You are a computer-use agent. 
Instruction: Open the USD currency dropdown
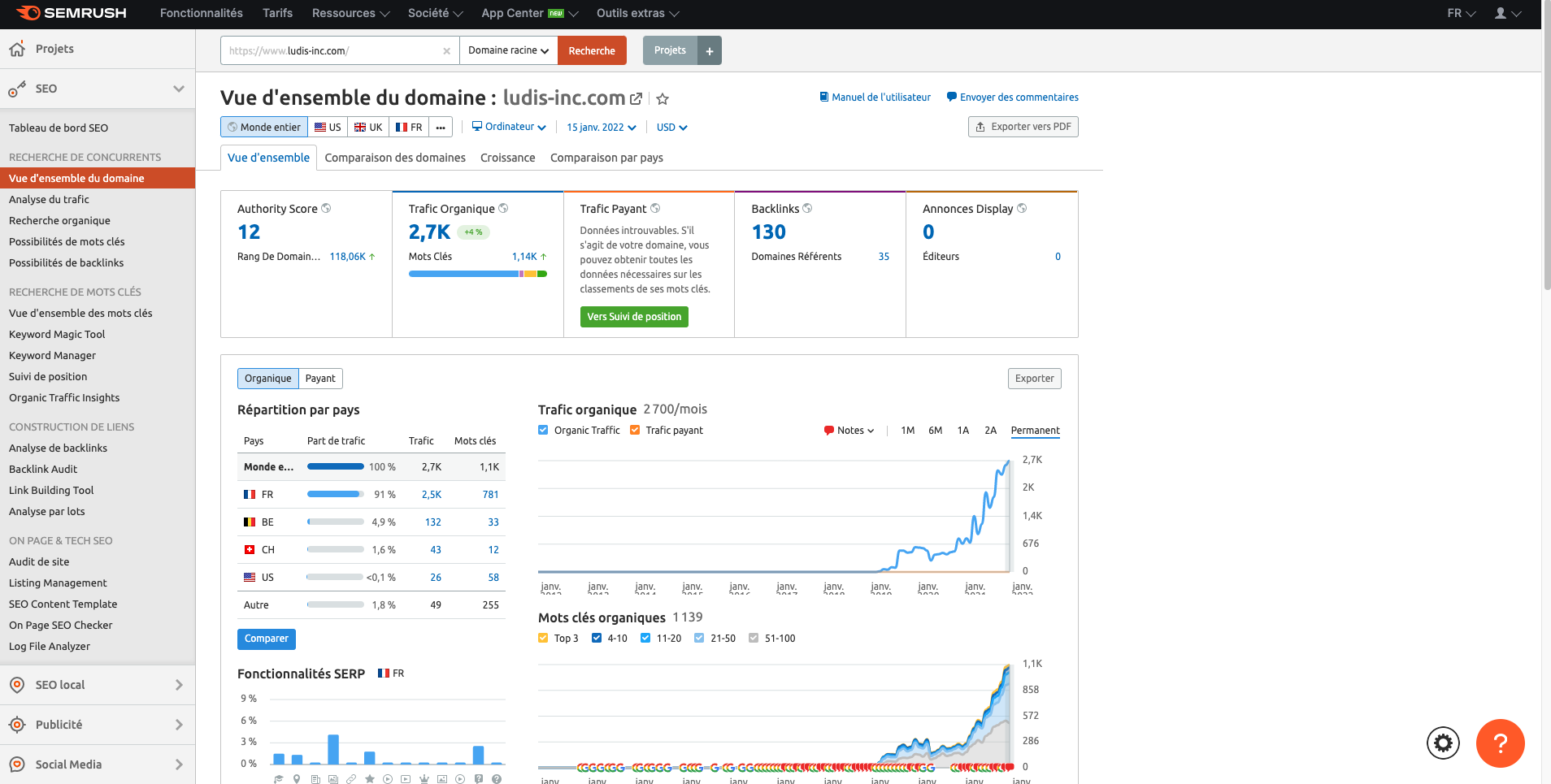click(x=672, y=128)
